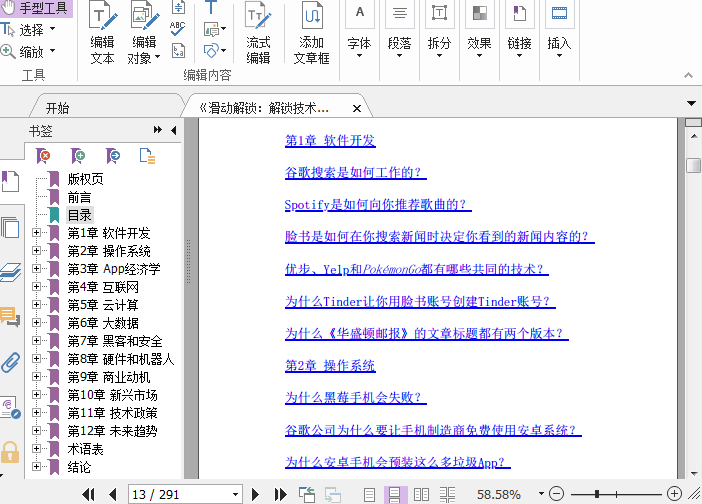
Task: Click the zoom slider handle
Action: tap(597, 494)
